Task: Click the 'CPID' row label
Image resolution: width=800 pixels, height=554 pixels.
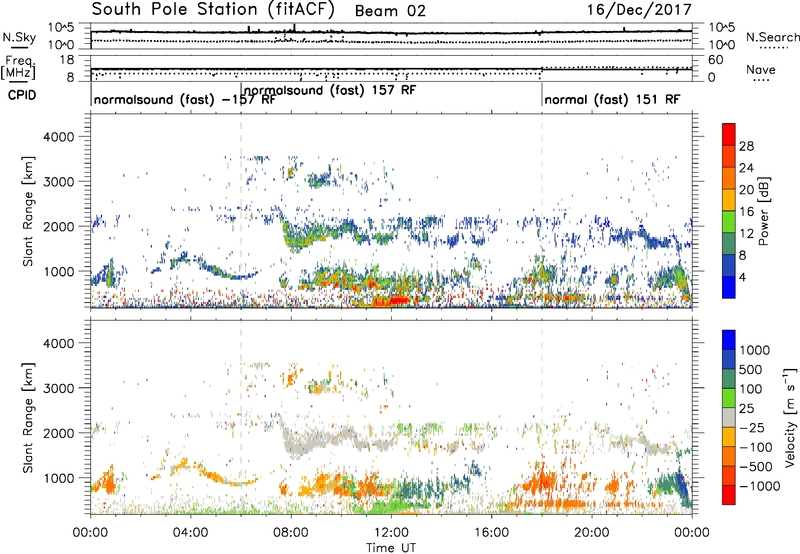Action: click(22, 95)
